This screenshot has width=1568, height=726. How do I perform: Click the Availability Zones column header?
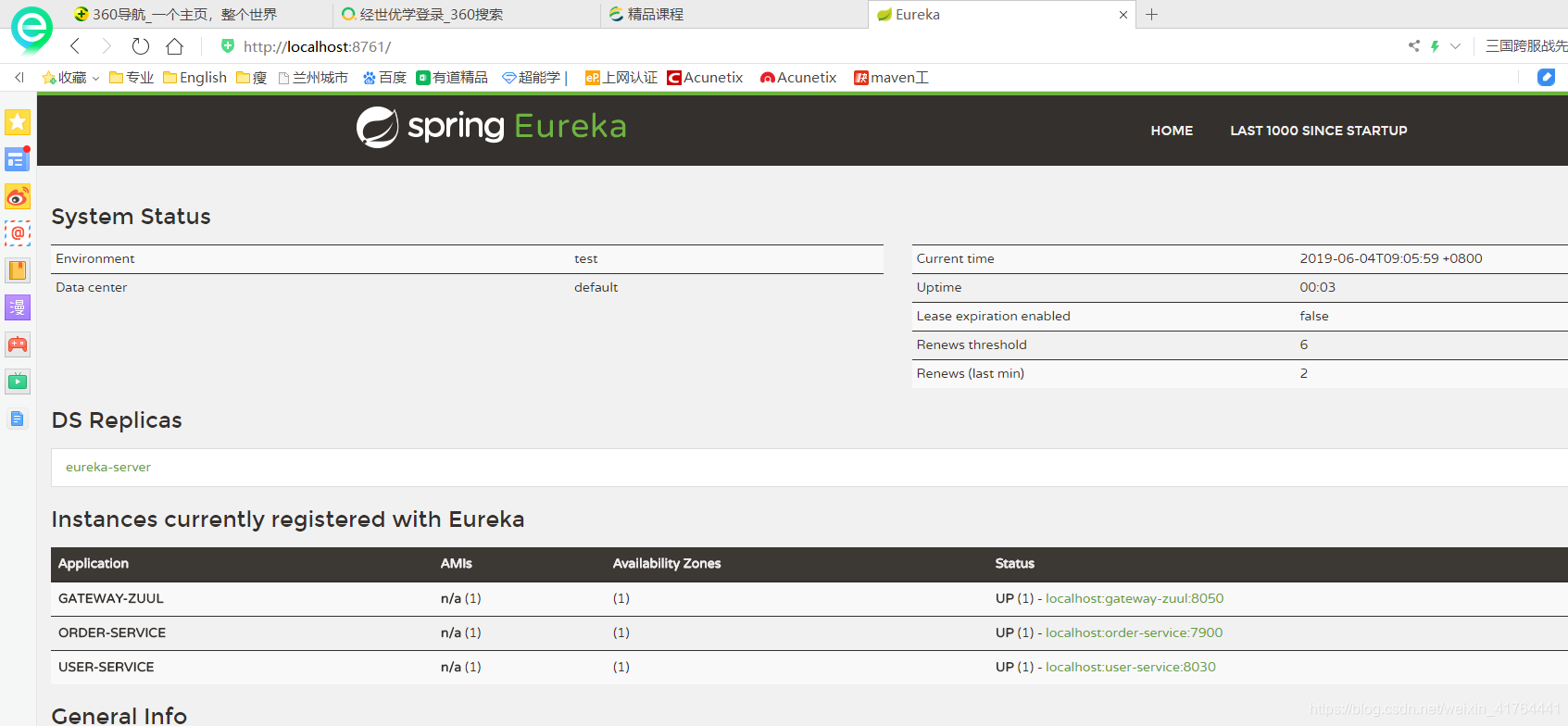point(667,563)
